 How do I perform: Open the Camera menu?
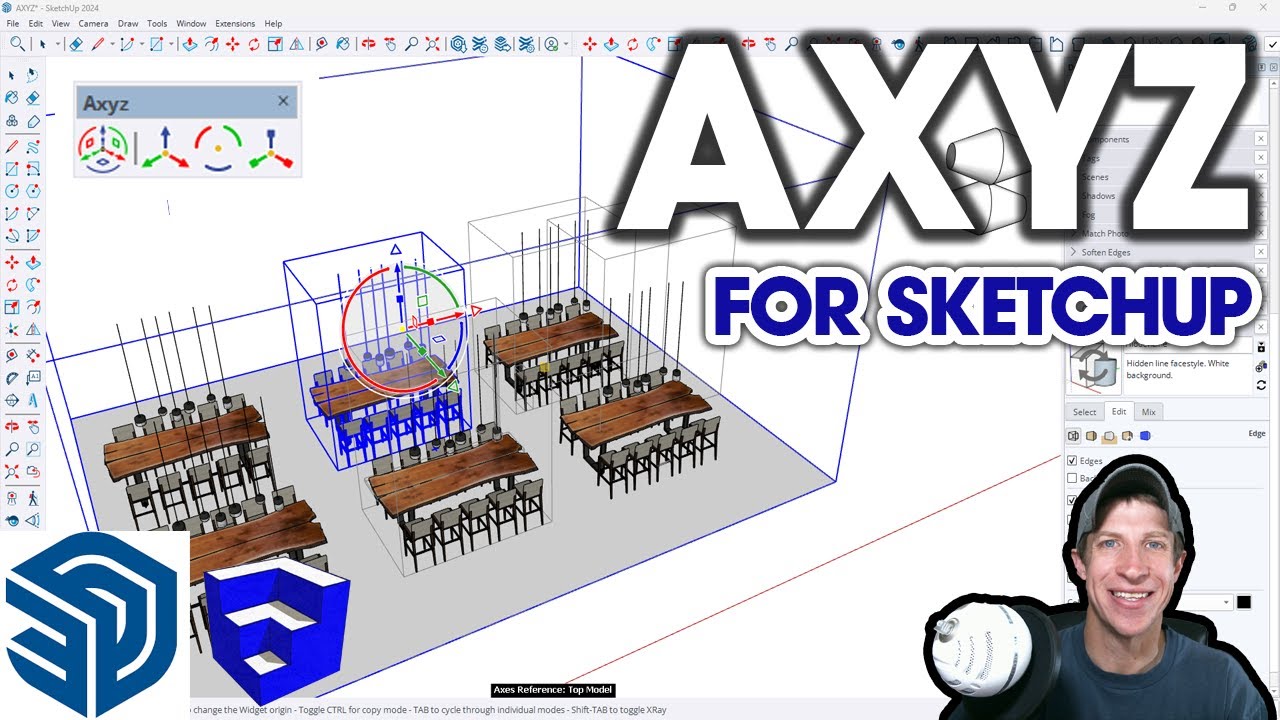(93, 23)
